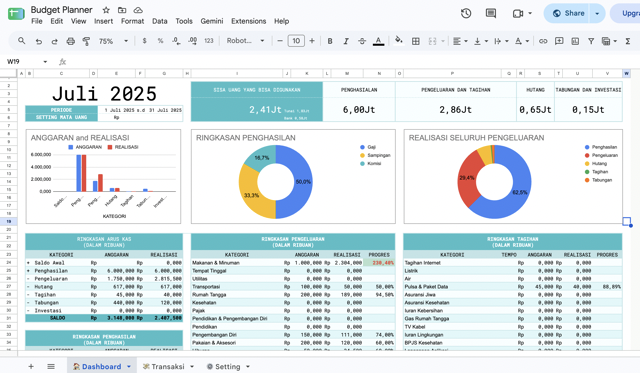The width and height of the screenshot is (640, 373).
Task: Open the search menus magnifier tool
Action: pos(22,41)
